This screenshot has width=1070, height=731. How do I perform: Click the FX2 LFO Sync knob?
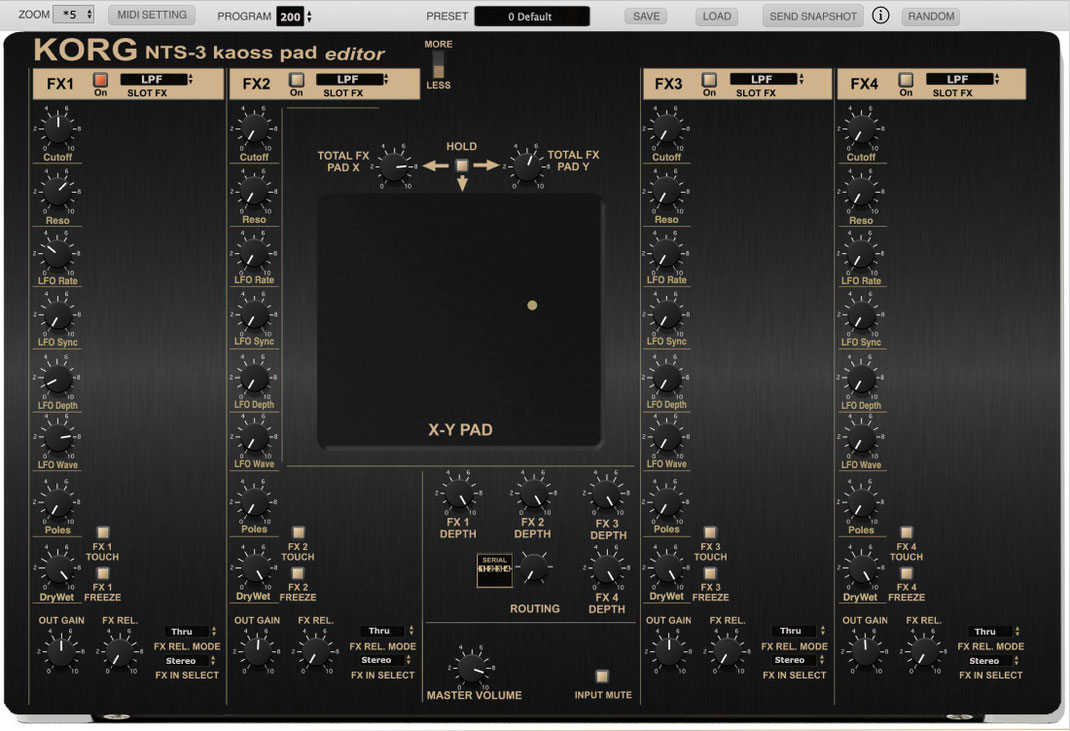click(x=254, y=315)
